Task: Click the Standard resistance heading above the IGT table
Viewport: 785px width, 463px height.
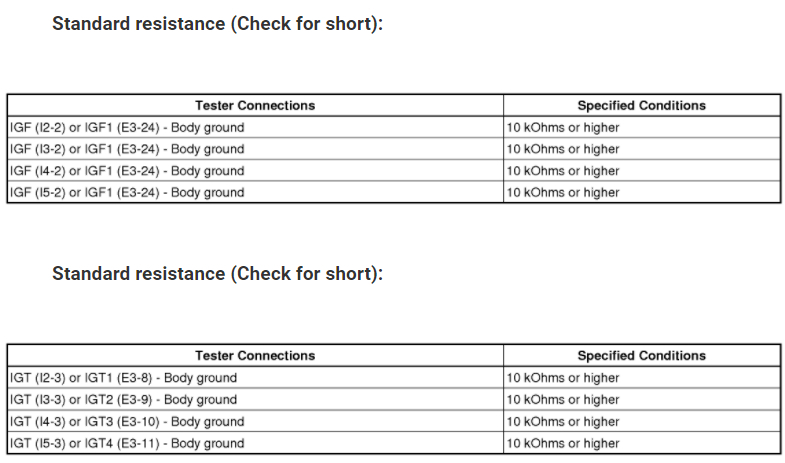Action: [217, 273]
